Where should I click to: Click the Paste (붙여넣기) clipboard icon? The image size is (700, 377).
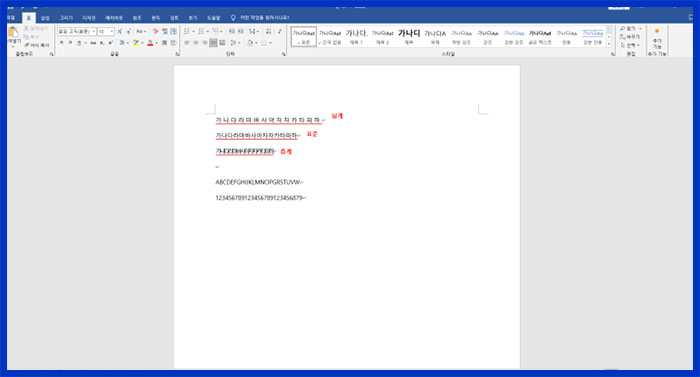tap(13, 32)
